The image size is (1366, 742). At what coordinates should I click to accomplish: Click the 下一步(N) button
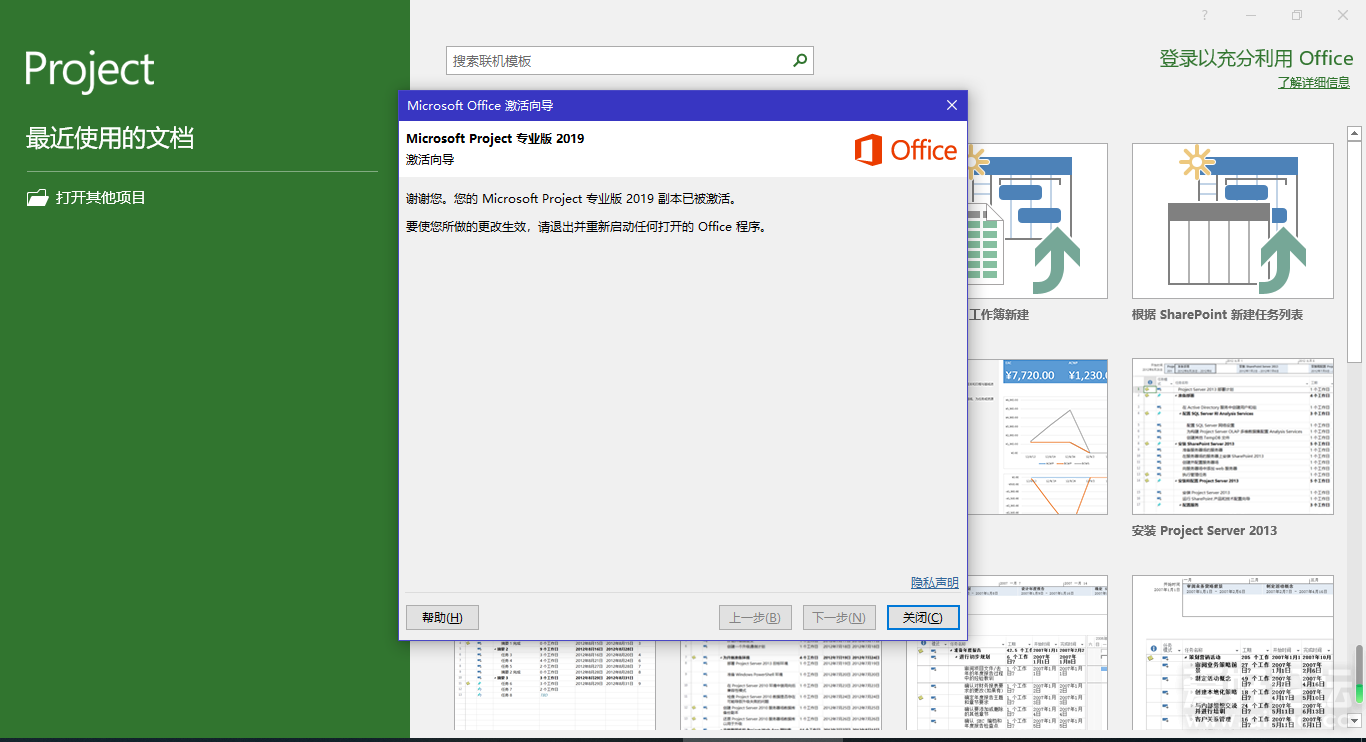pos(840,618)
